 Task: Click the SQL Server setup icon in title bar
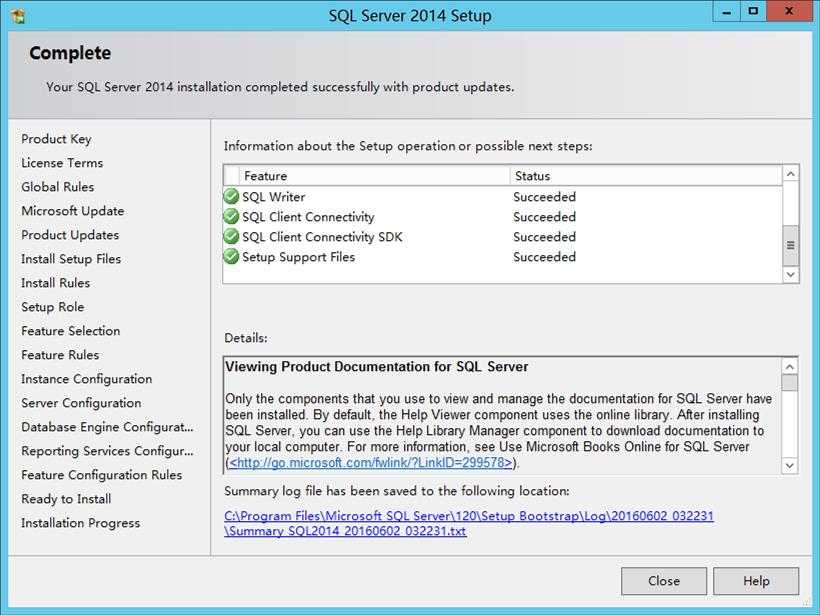(18, 16)
